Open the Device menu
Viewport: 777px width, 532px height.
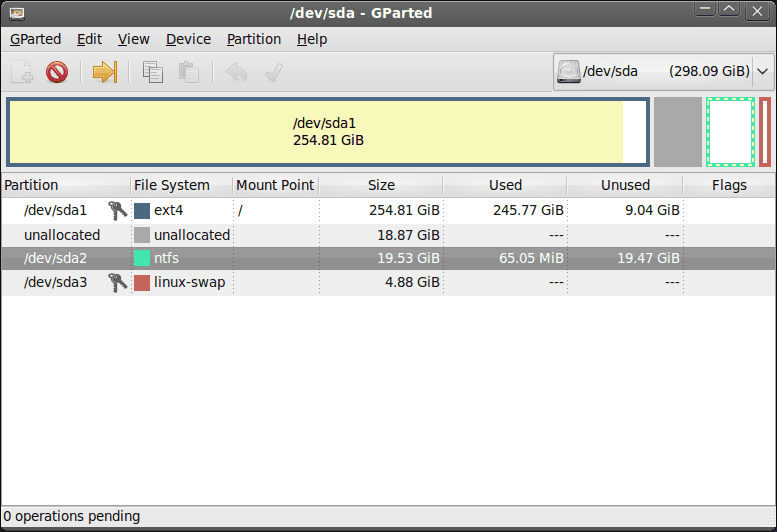[188, 39]
